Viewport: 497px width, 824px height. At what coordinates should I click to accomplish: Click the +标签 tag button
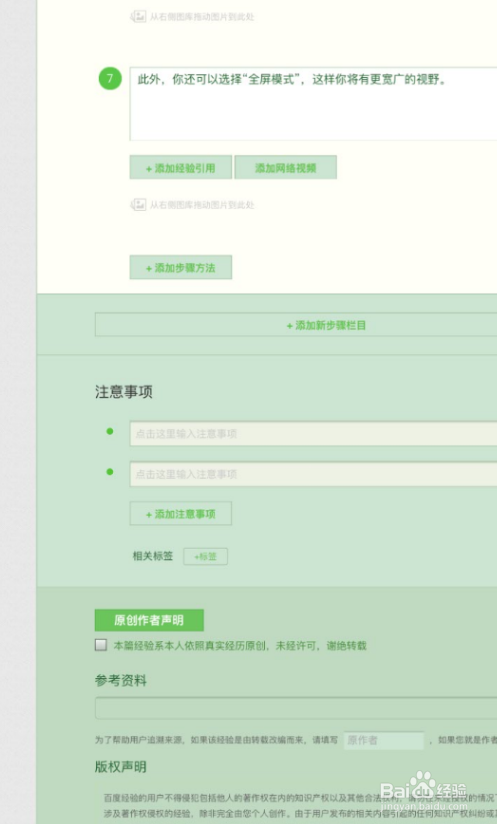205,557
